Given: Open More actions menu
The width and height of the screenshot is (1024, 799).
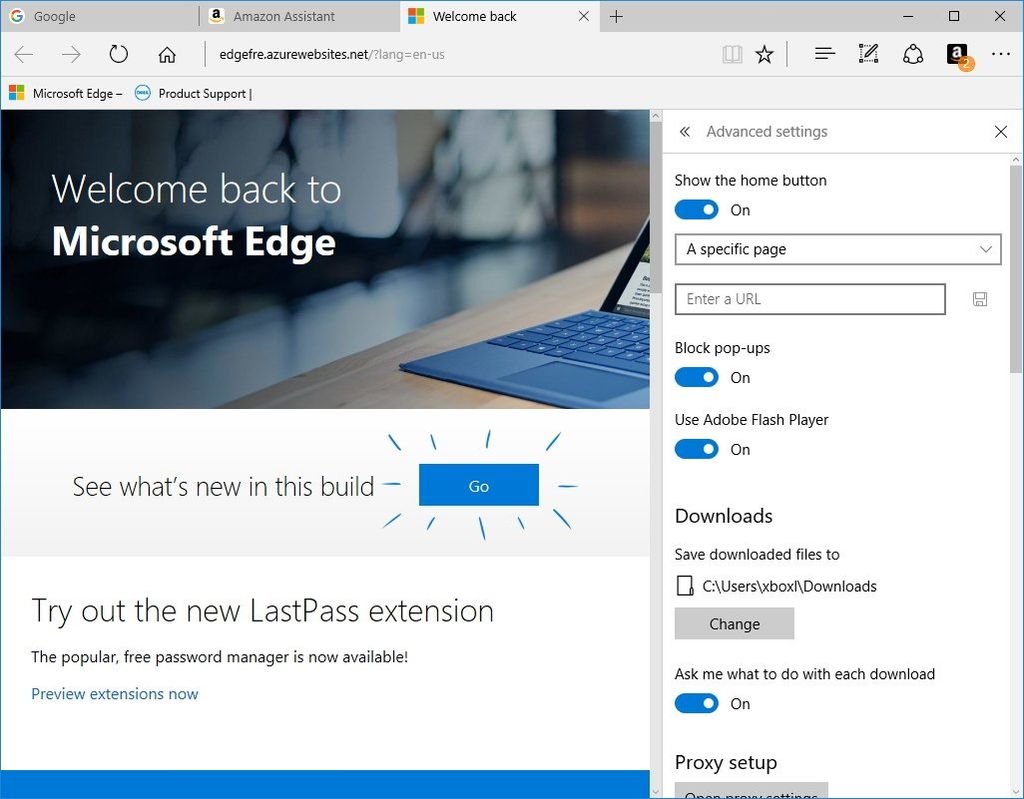Looking at the screenshot, I should coord(1000,54).
